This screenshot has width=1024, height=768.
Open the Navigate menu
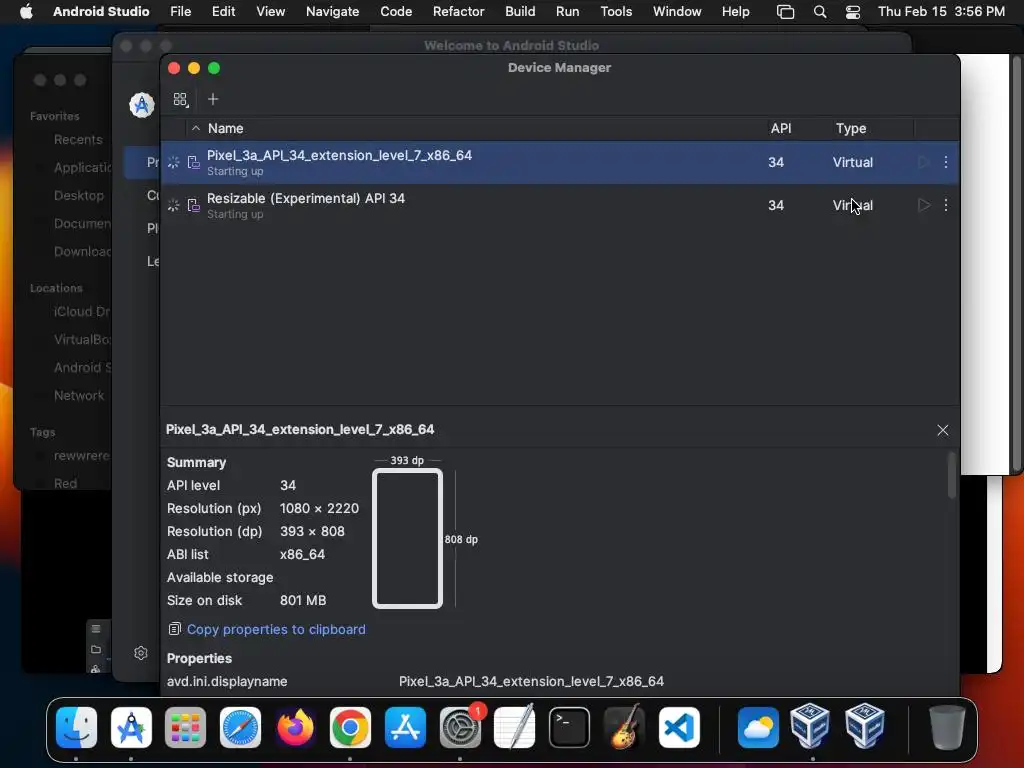332,11
